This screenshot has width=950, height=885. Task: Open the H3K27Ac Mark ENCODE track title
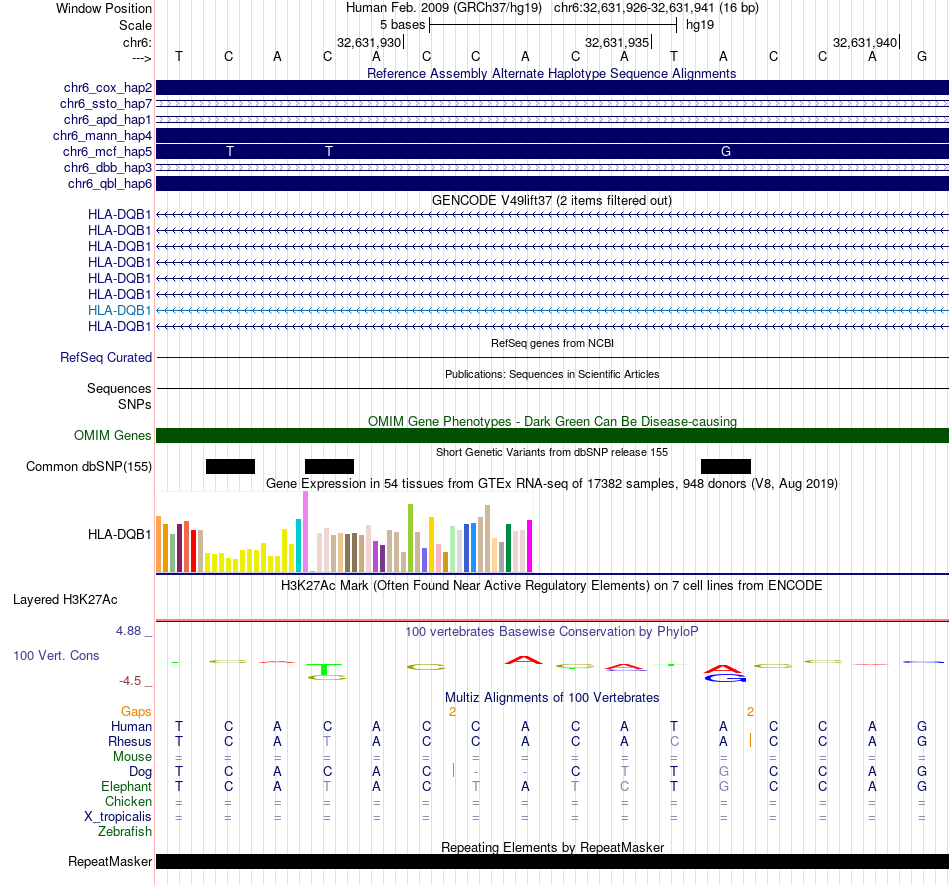click(551, 586)
